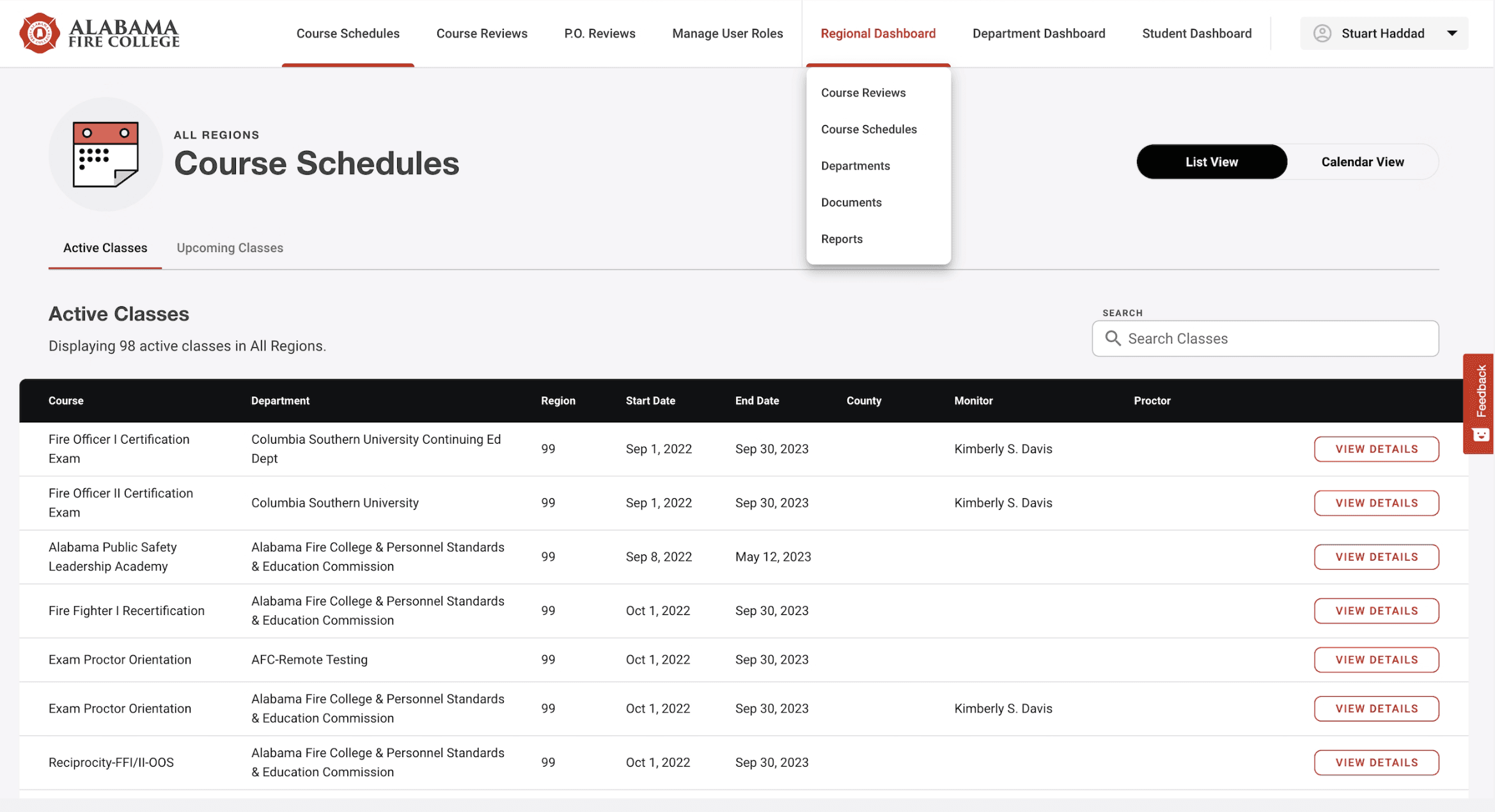View details for Reciprocity-FFI/II-OOS class
The width and height of the screenshot is (1495, 812).
pyautogui.click(x=1375, y=762)
